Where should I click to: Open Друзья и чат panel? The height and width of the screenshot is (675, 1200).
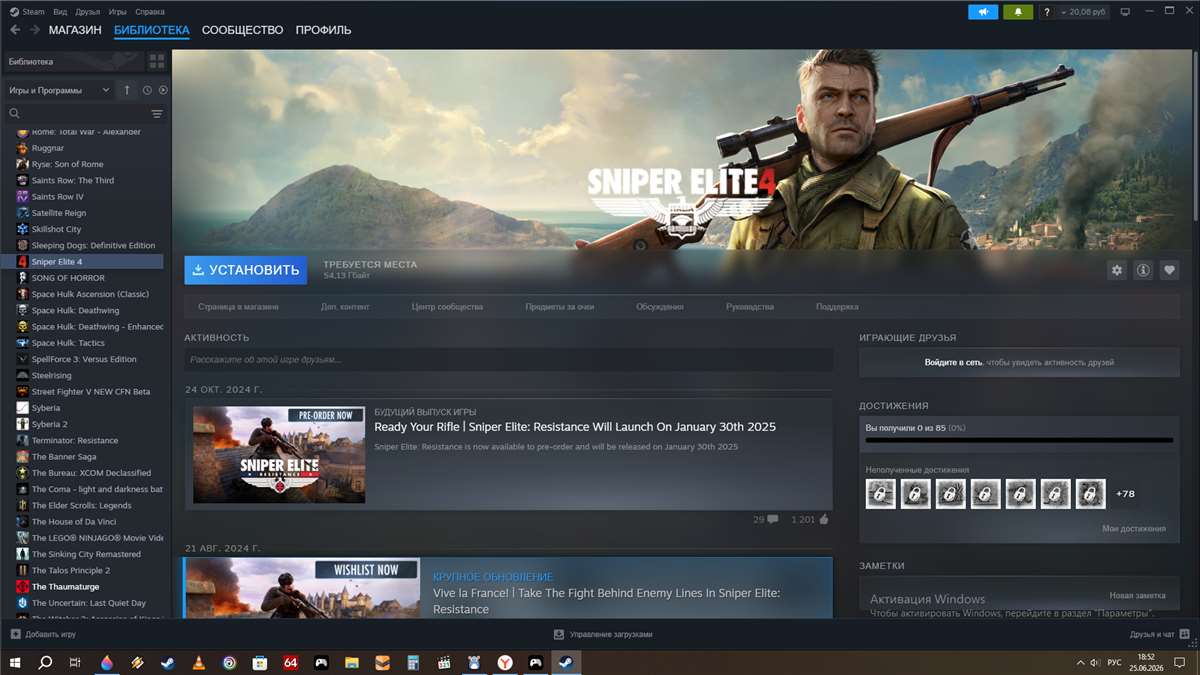click(x=1159, y=634)
